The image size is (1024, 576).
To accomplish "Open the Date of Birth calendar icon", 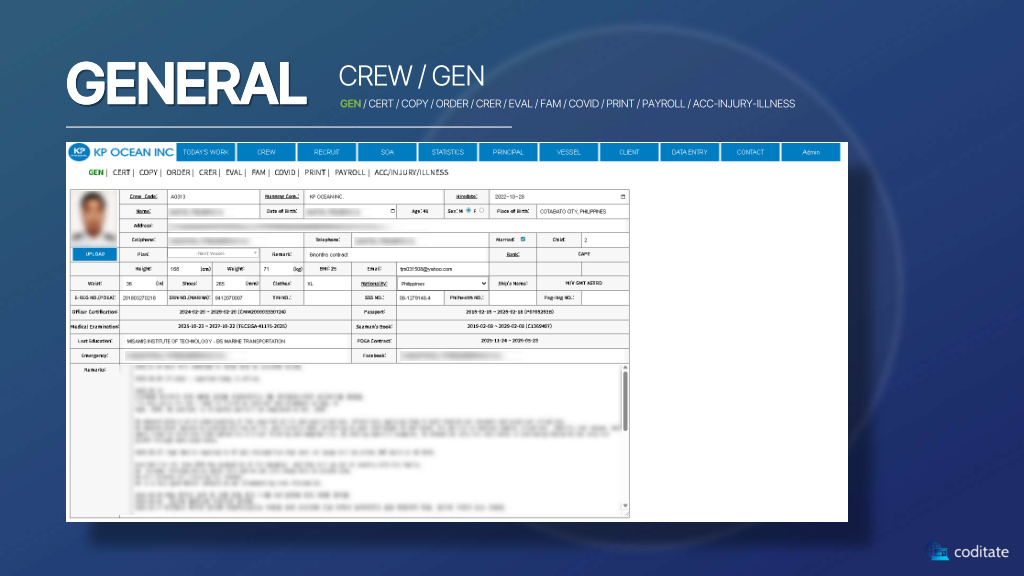I will 392,212.
